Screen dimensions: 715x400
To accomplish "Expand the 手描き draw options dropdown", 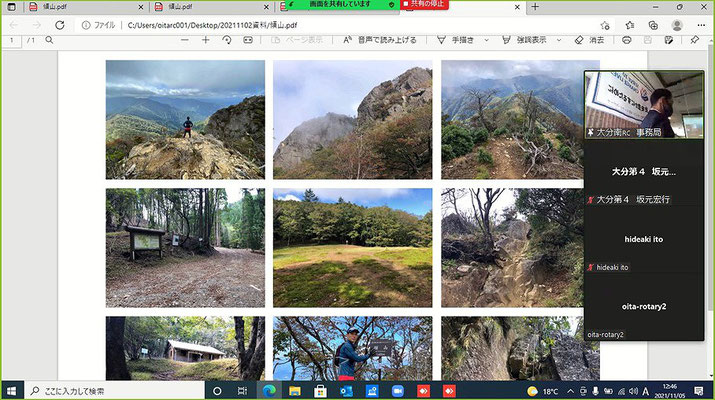I will 487,40.
